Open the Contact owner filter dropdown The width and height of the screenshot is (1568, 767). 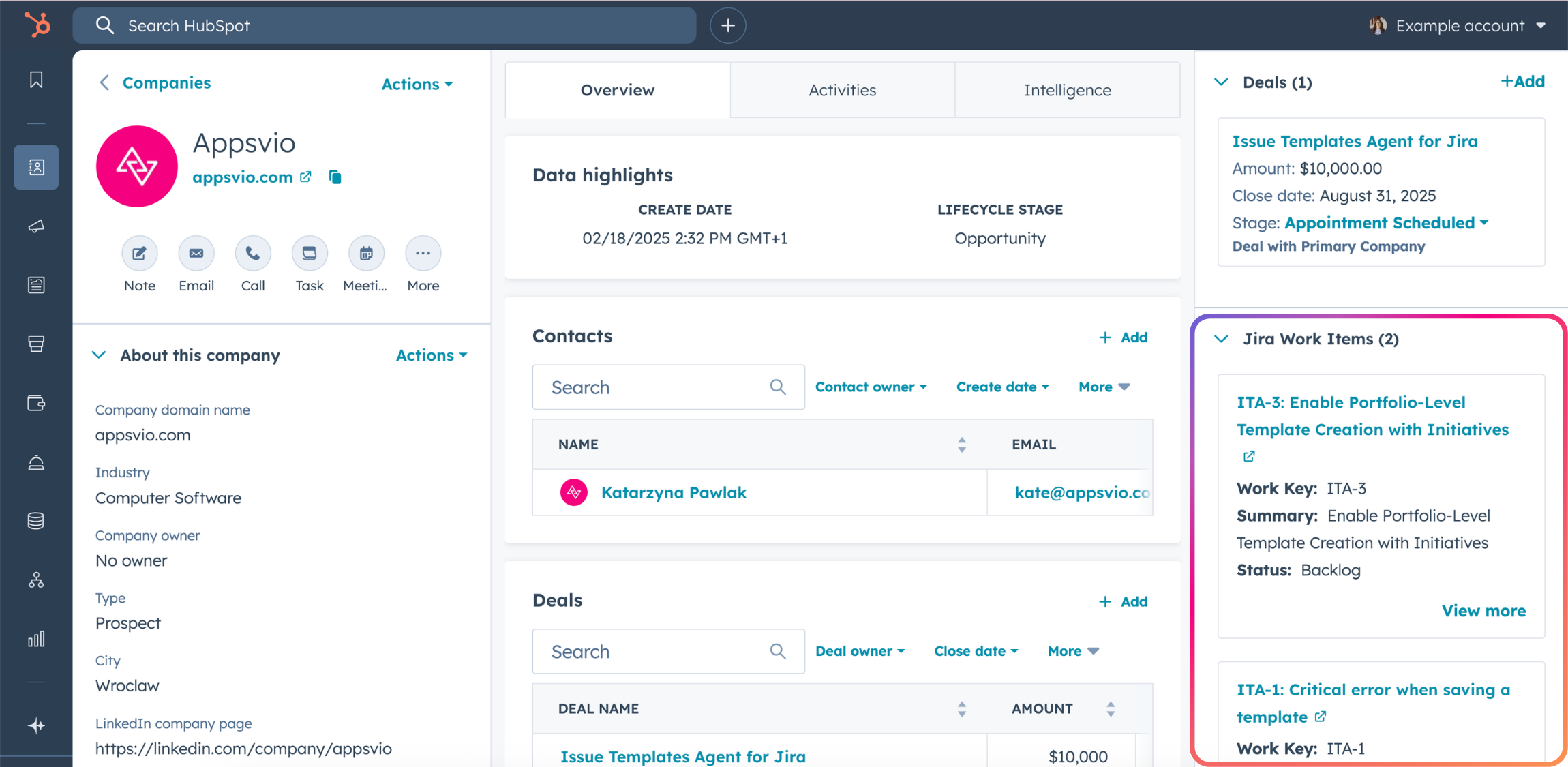point(871,387)
